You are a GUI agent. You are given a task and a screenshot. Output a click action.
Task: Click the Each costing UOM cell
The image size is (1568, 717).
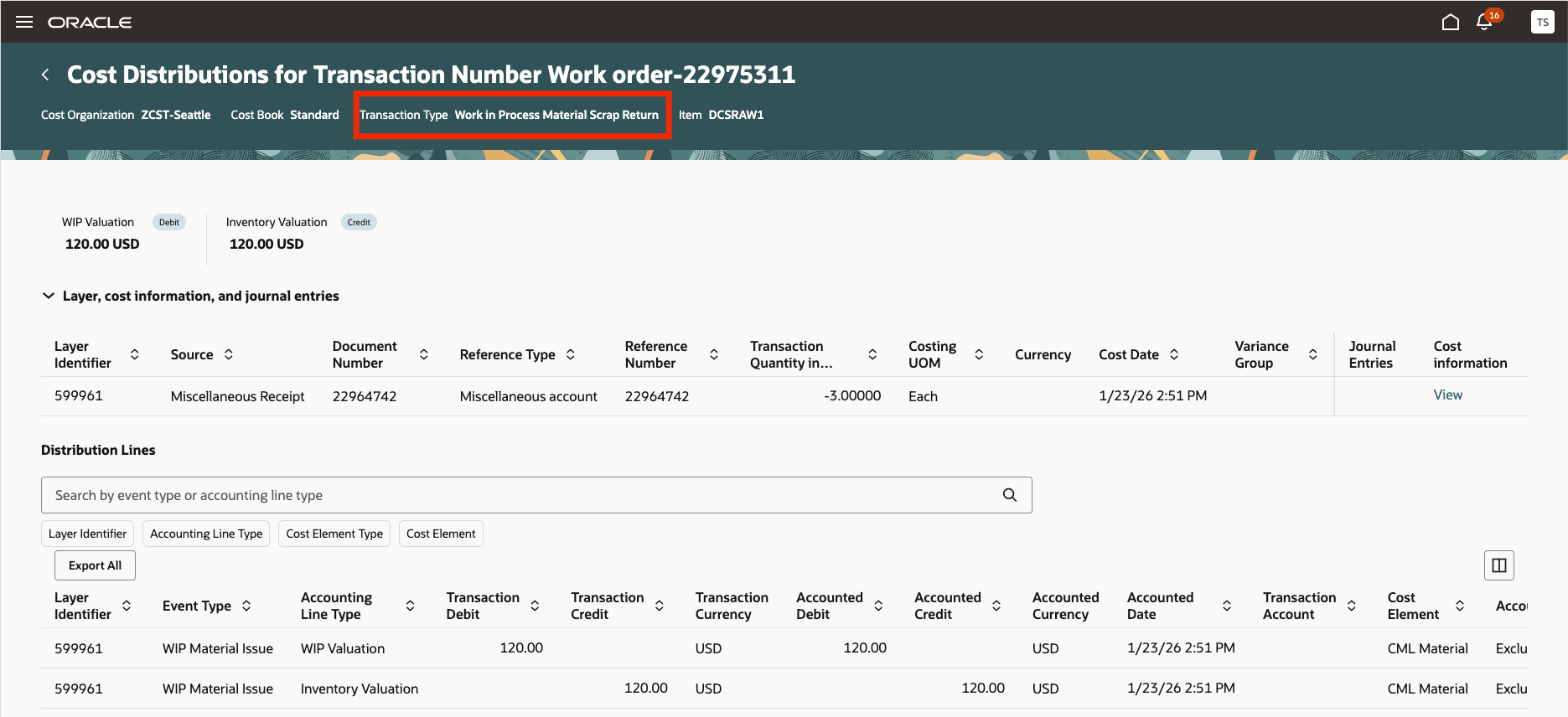point(923,396)
